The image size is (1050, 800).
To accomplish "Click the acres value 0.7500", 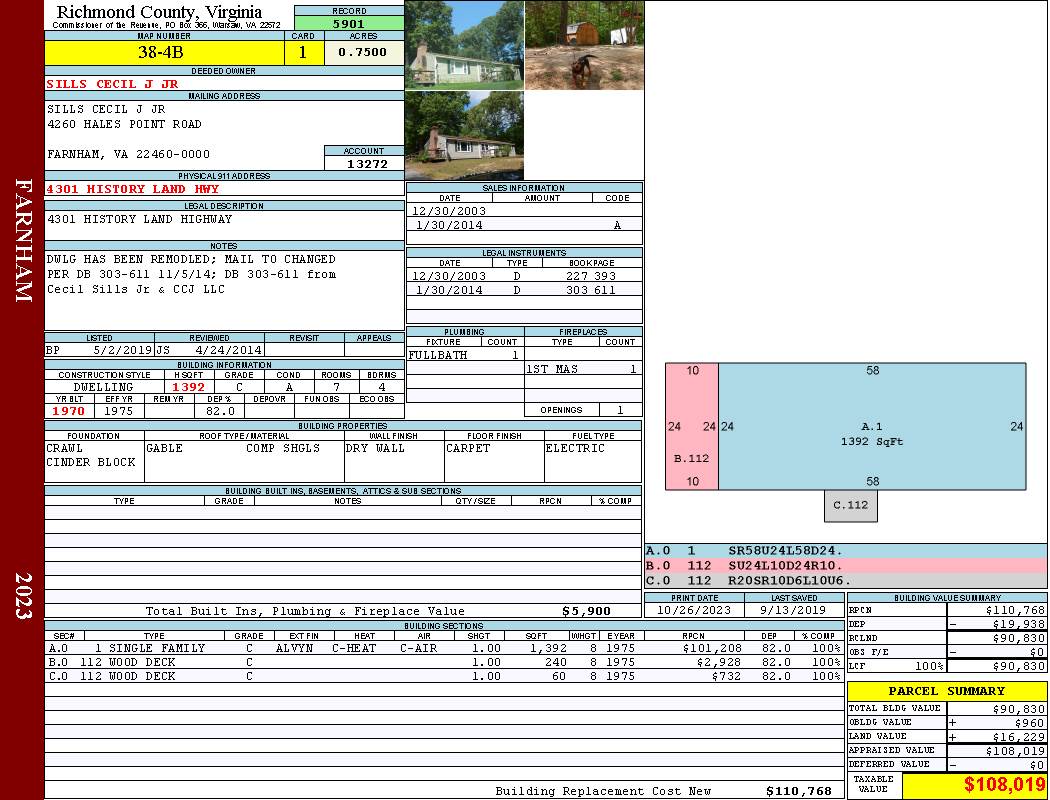I will (362, 52).
